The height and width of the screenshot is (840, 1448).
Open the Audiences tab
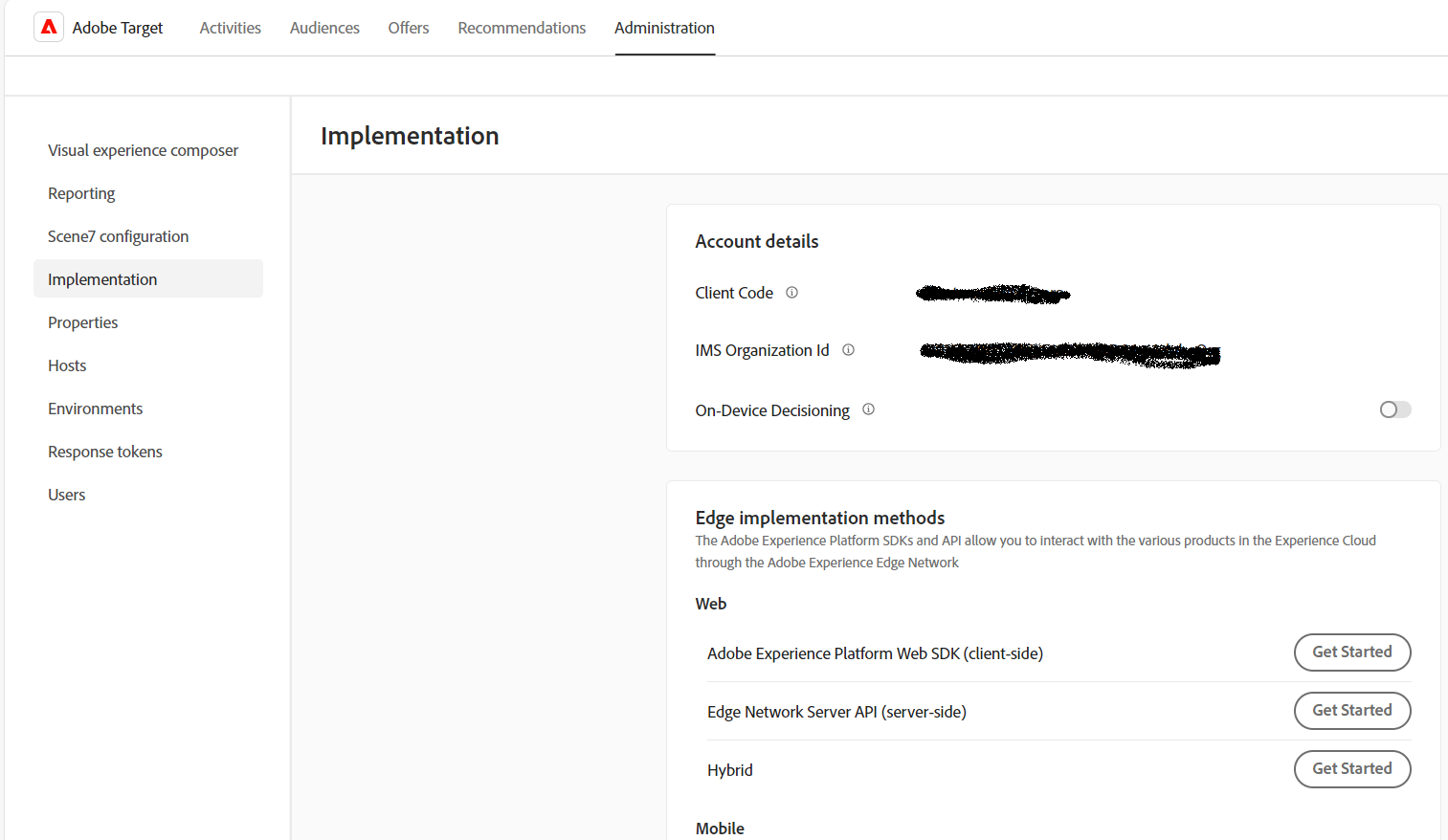(324, 28)
